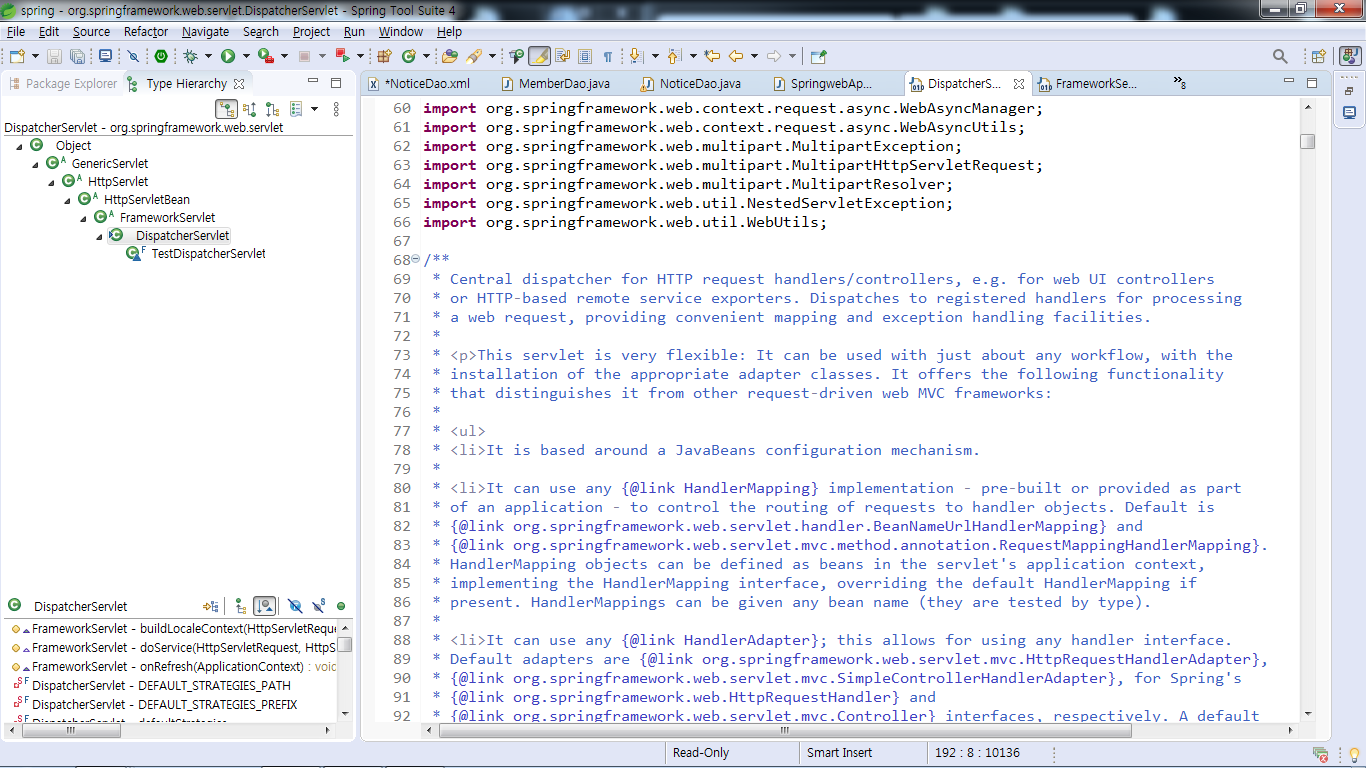
Task: Open the Refactor menu
Action: point(146,32)
